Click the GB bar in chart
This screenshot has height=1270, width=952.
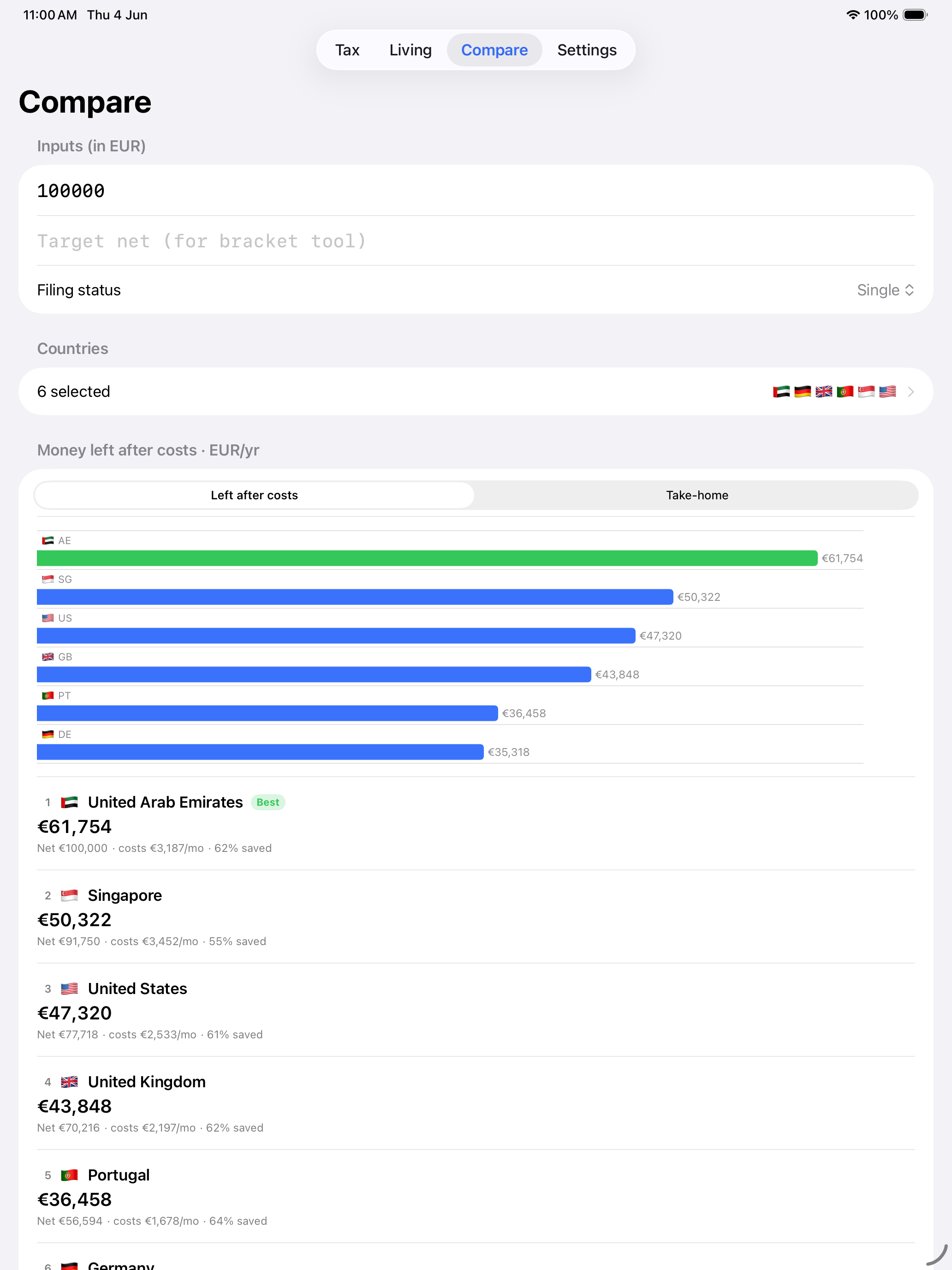(314, 675)
